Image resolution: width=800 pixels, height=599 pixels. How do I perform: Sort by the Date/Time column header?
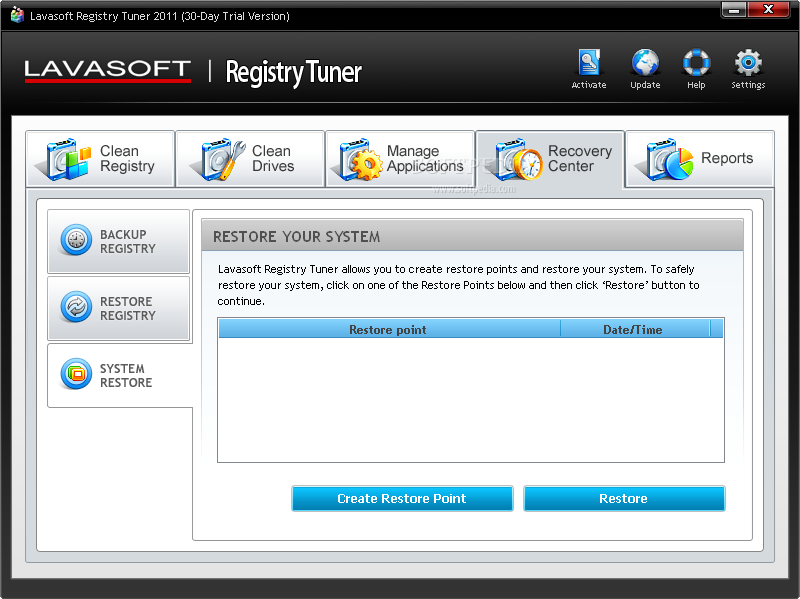coord(634,330)
